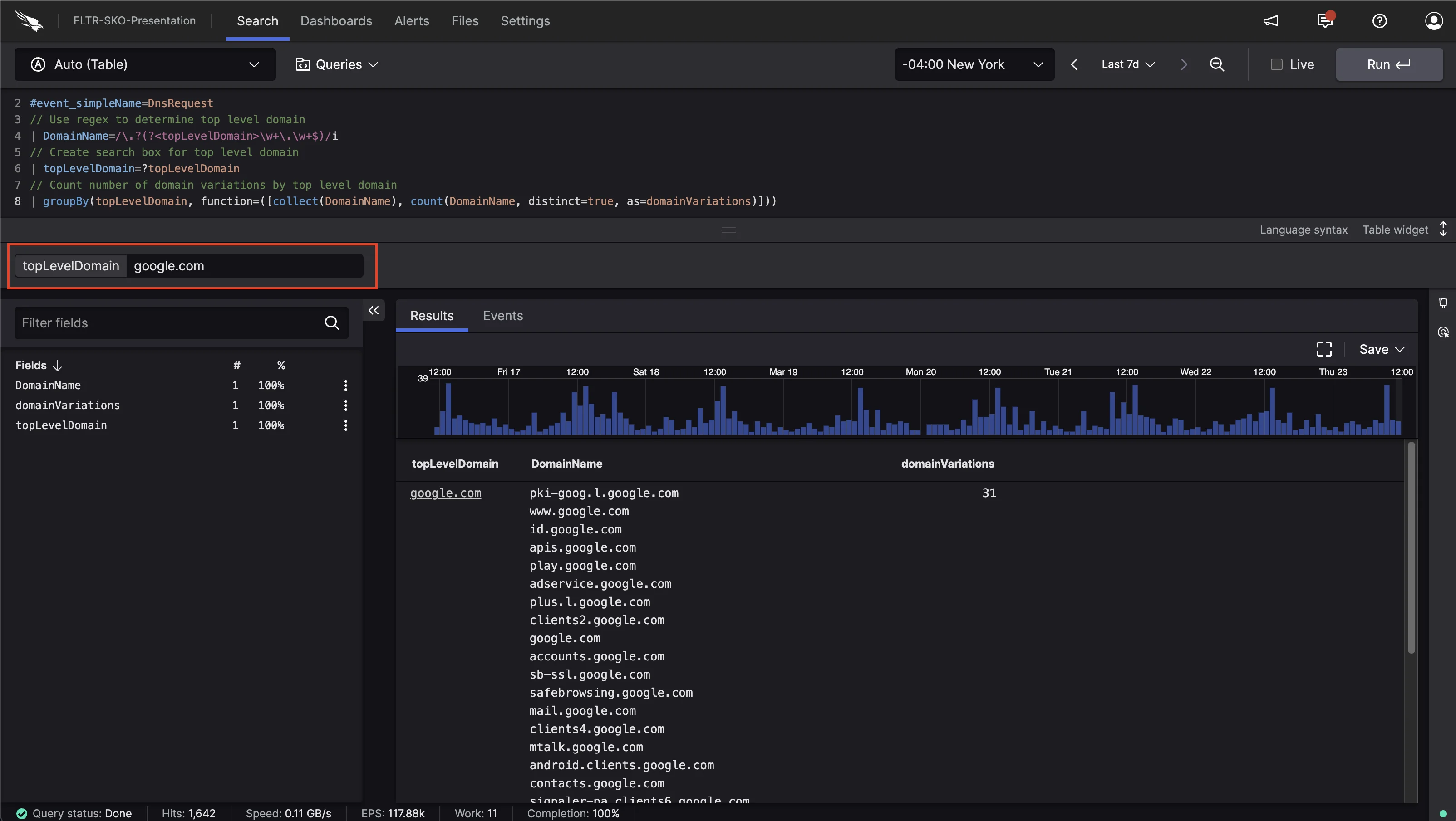Open the Files tab
Image resolution: width=1456 pixels, height=821 pixels.
[x=465, y=21]
